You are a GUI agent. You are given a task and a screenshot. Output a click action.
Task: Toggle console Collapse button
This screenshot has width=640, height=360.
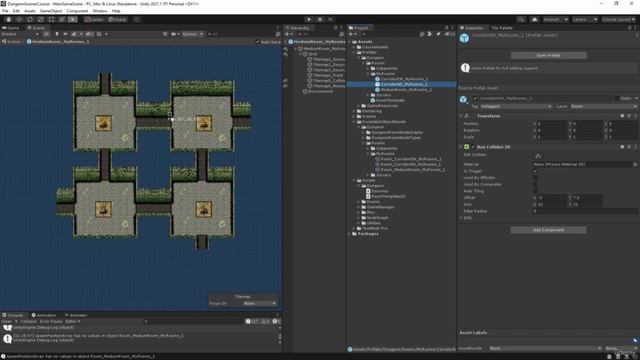tap(28, 322)
